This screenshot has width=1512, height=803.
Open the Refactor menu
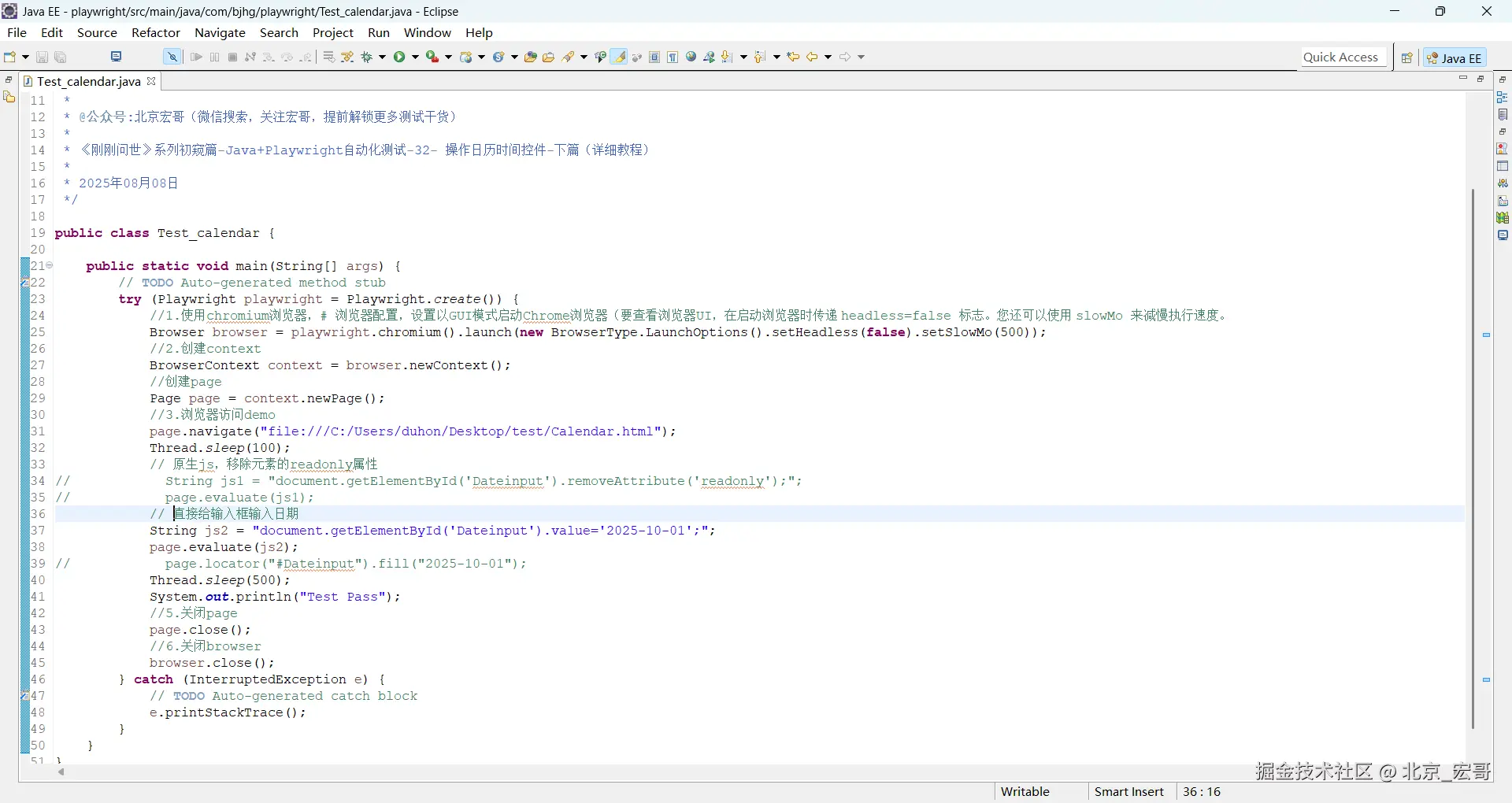click(x=156, y=32)
